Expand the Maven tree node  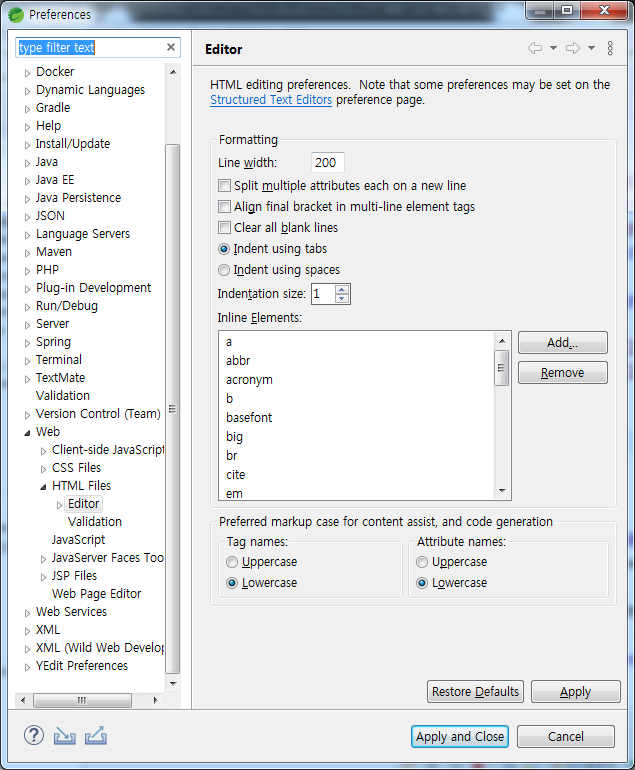28,253
